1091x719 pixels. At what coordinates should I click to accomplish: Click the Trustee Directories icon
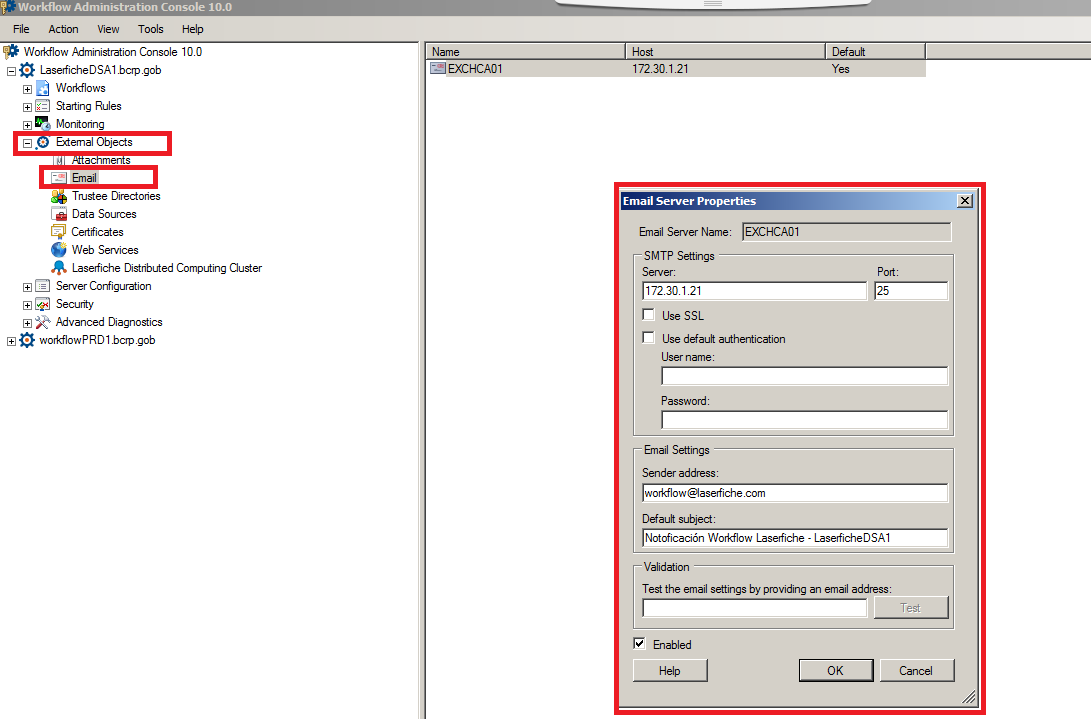[59, 196]
